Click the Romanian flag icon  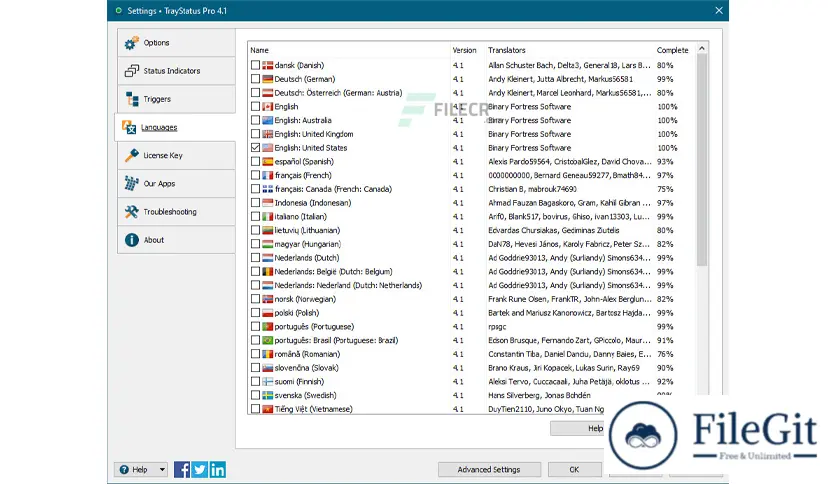(x=268, y=354)
